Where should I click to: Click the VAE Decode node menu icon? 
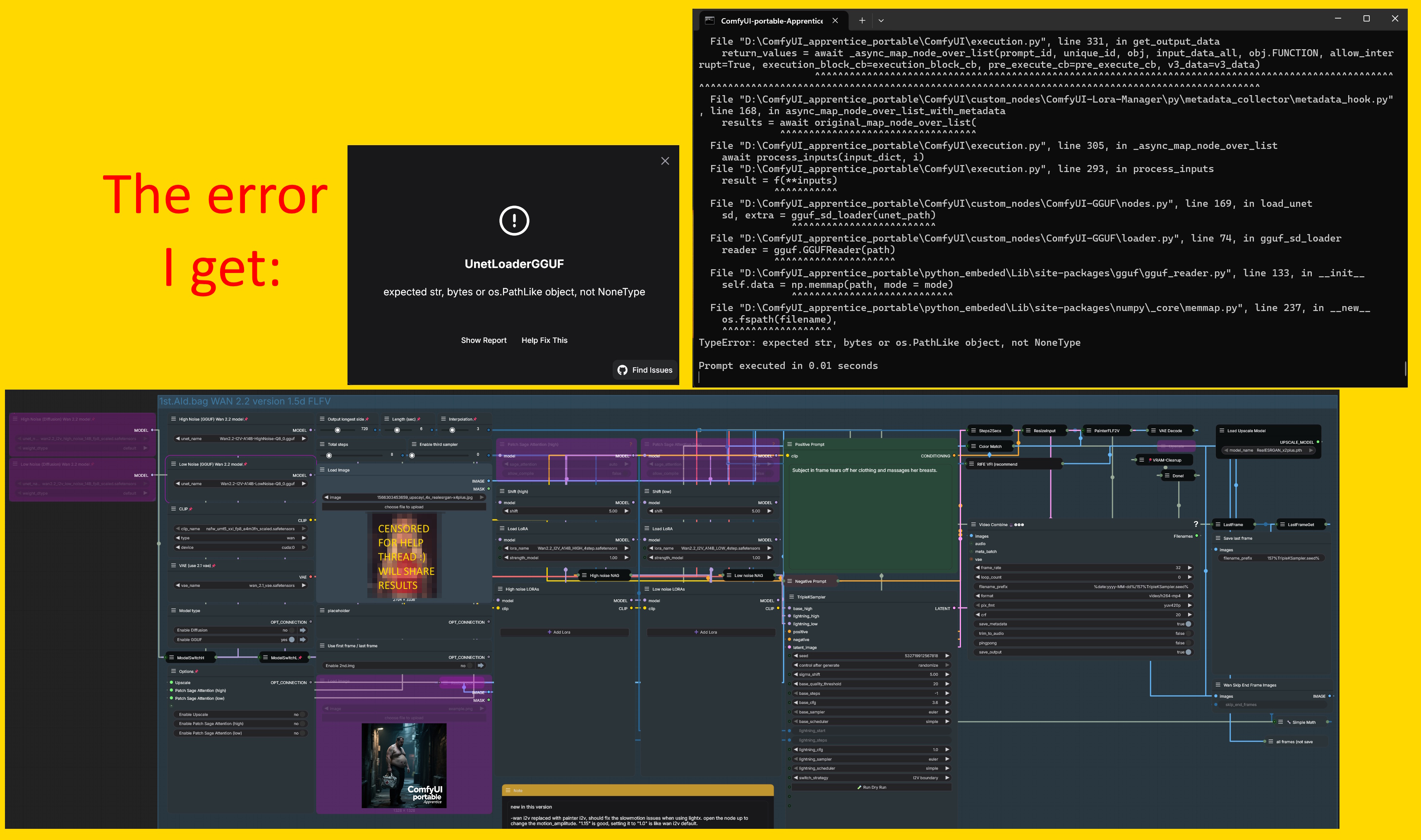[x=1153, y=431]
